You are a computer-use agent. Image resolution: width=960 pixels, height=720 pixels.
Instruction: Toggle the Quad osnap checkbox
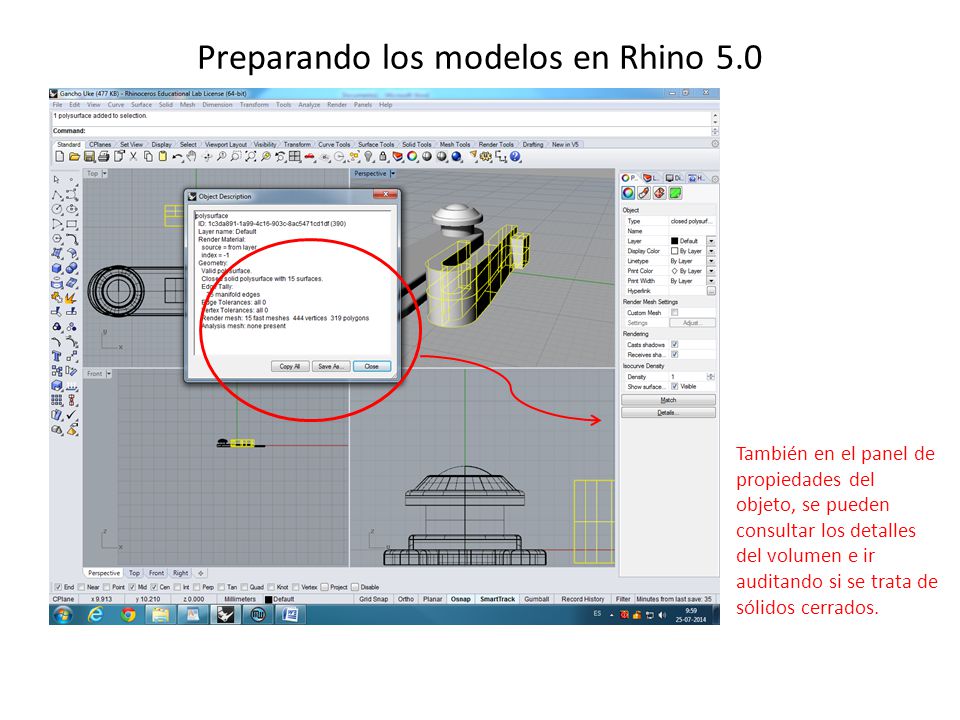point(244,587)
